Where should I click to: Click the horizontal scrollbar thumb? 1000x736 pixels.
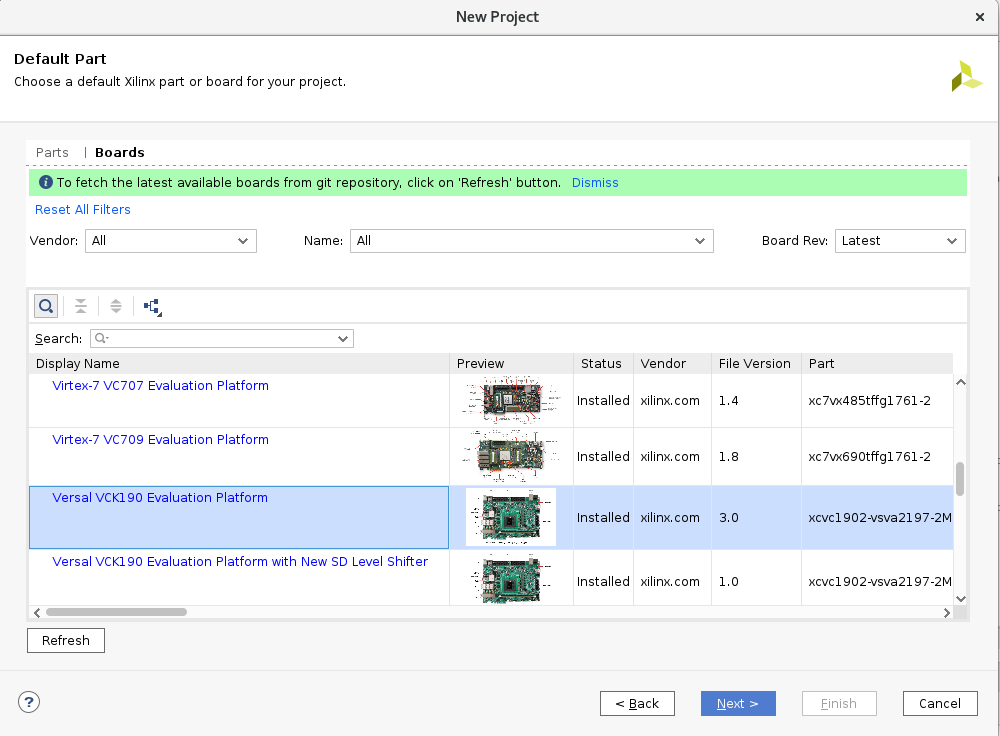pyautogui.click(x=117, y=612)
